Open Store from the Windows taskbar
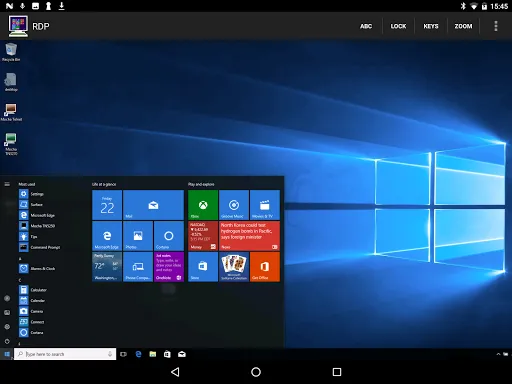The height and width of the screenshot is (384, 512). pyautogui.click(x=167, y=354)
